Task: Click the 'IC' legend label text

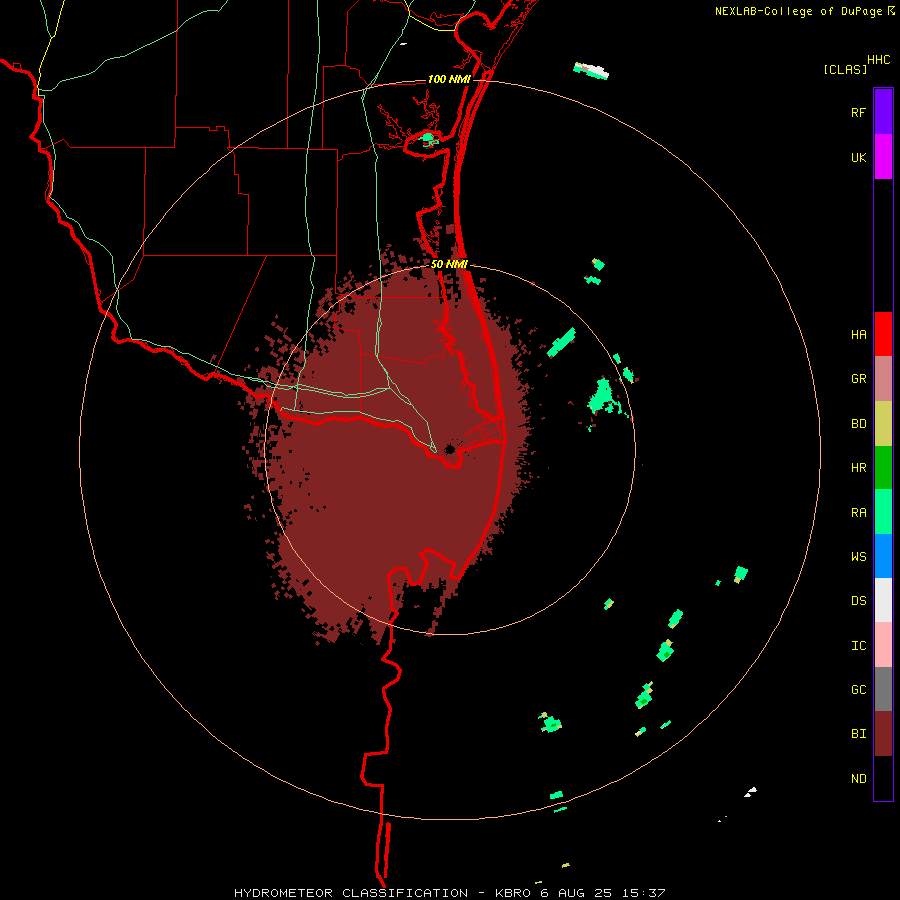Action: 858,646
